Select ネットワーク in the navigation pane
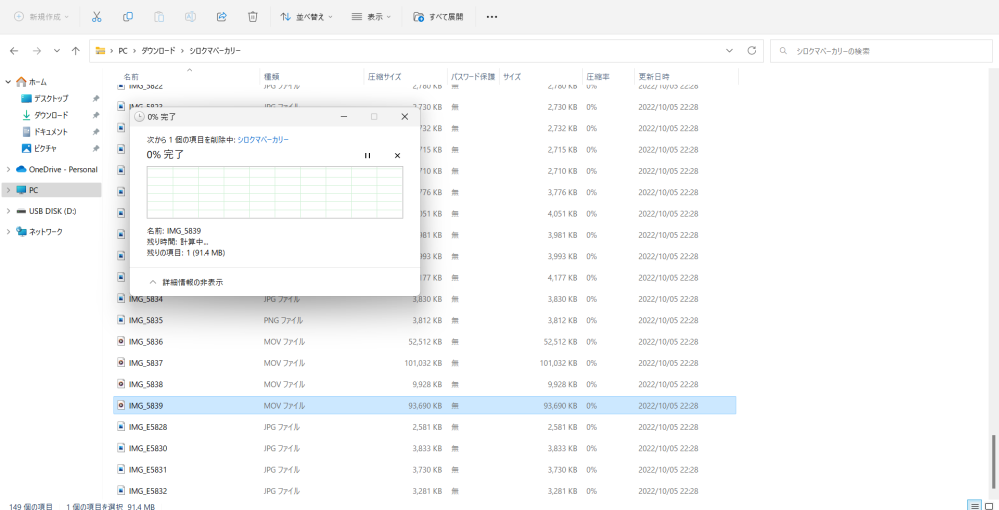 [x=40, y=231]
